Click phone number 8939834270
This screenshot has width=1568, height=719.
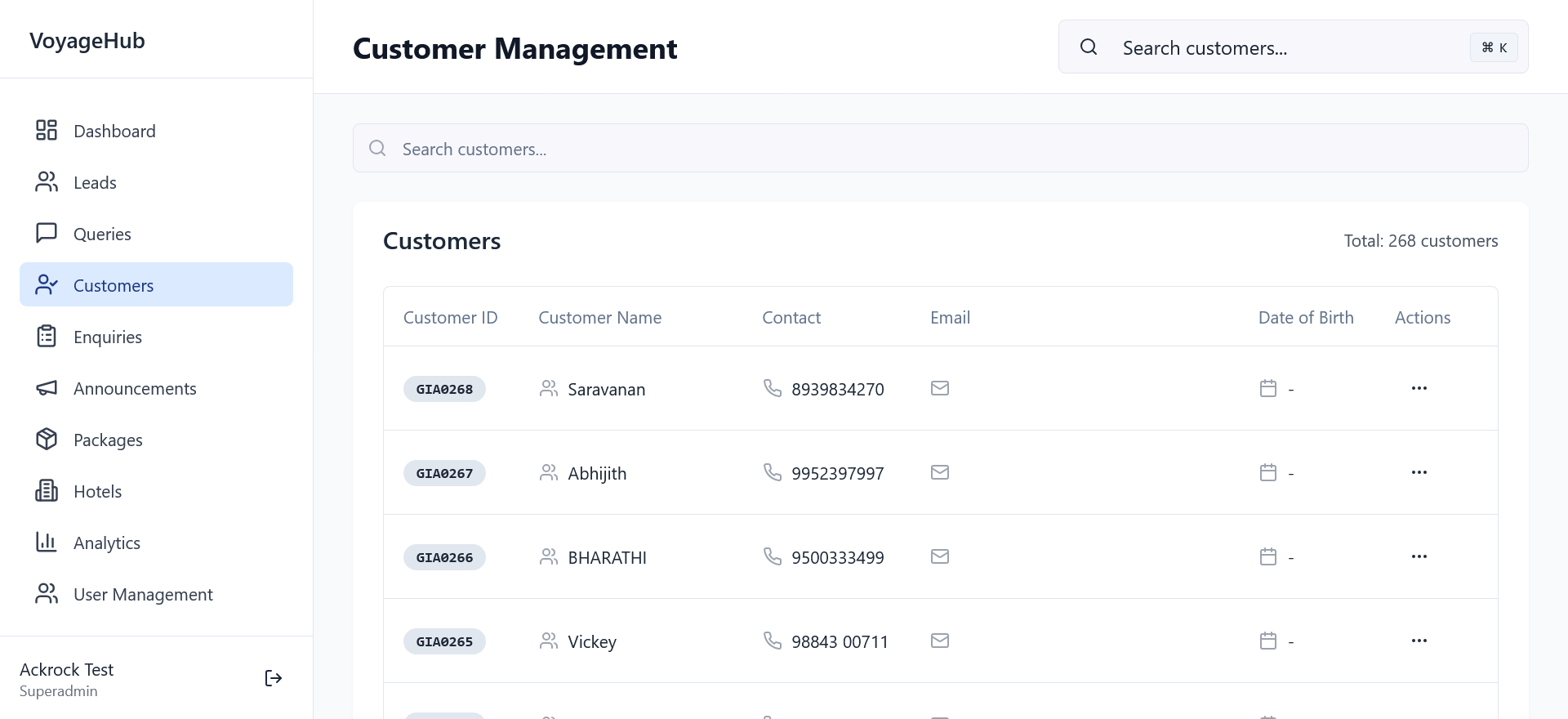point(838,389)
